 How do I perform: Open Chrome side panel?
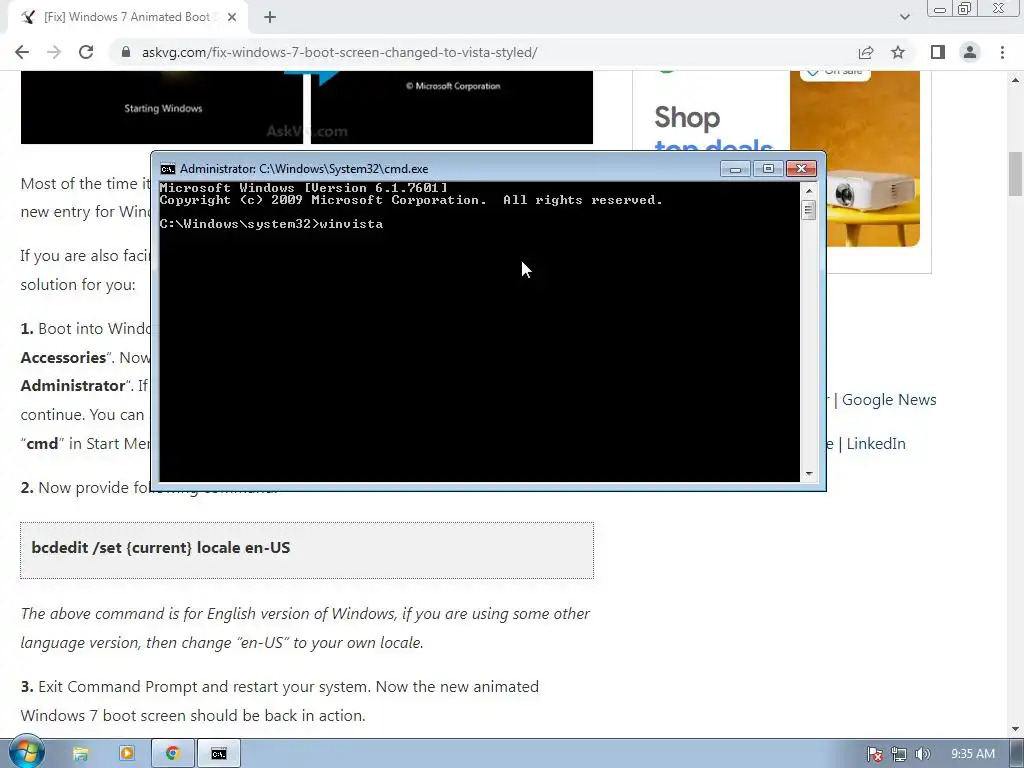coord(938,52)
